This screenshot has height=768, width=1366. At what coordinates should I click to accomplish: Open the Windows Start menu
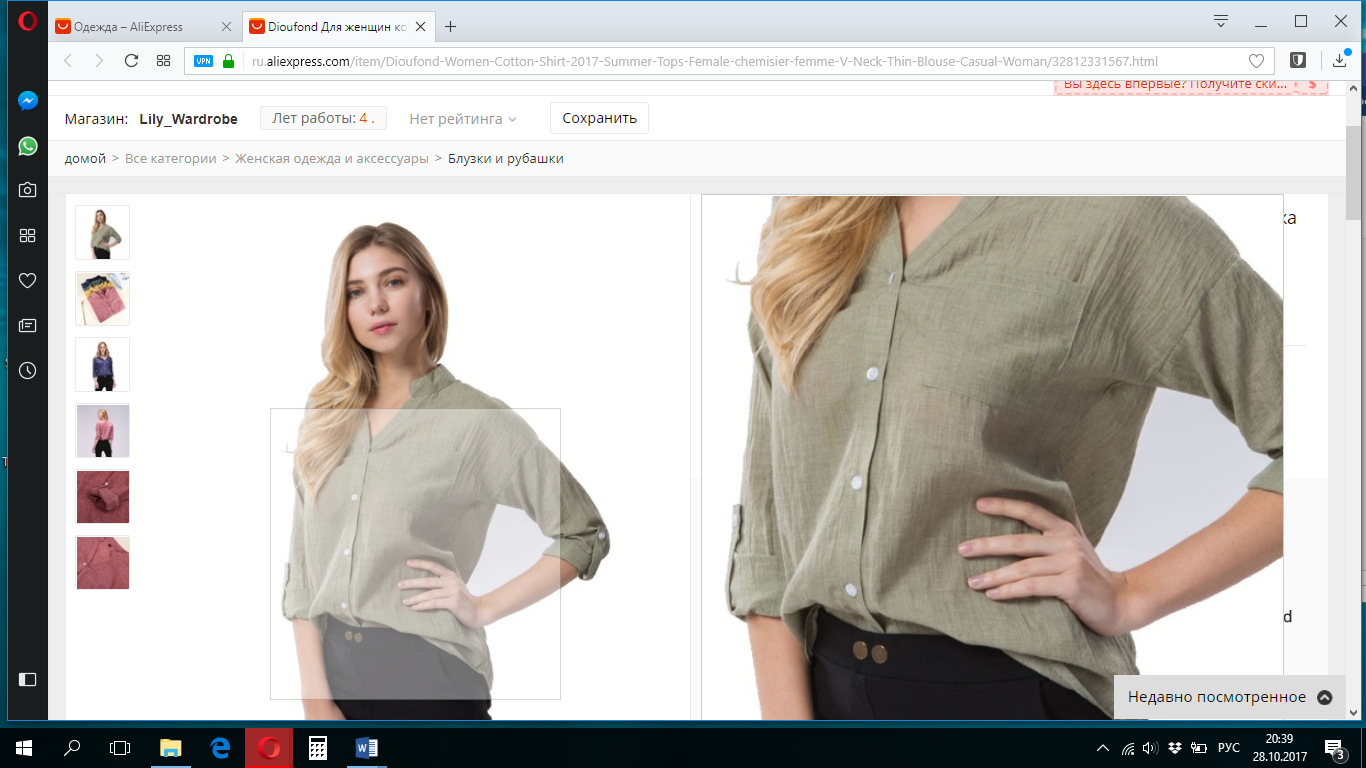tap(24, 747)
